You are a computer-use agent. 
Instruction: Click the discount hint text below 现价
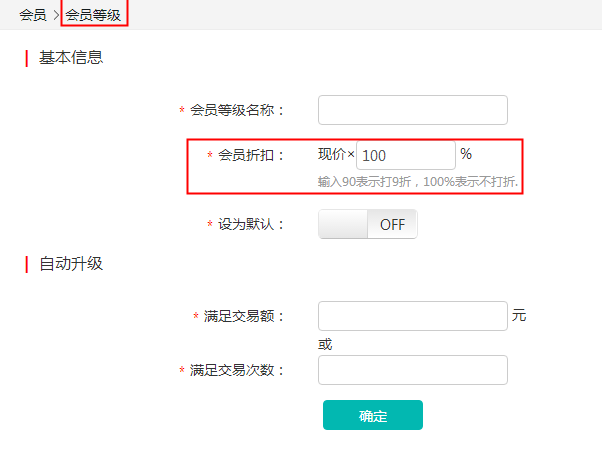[x=422, y=182]
